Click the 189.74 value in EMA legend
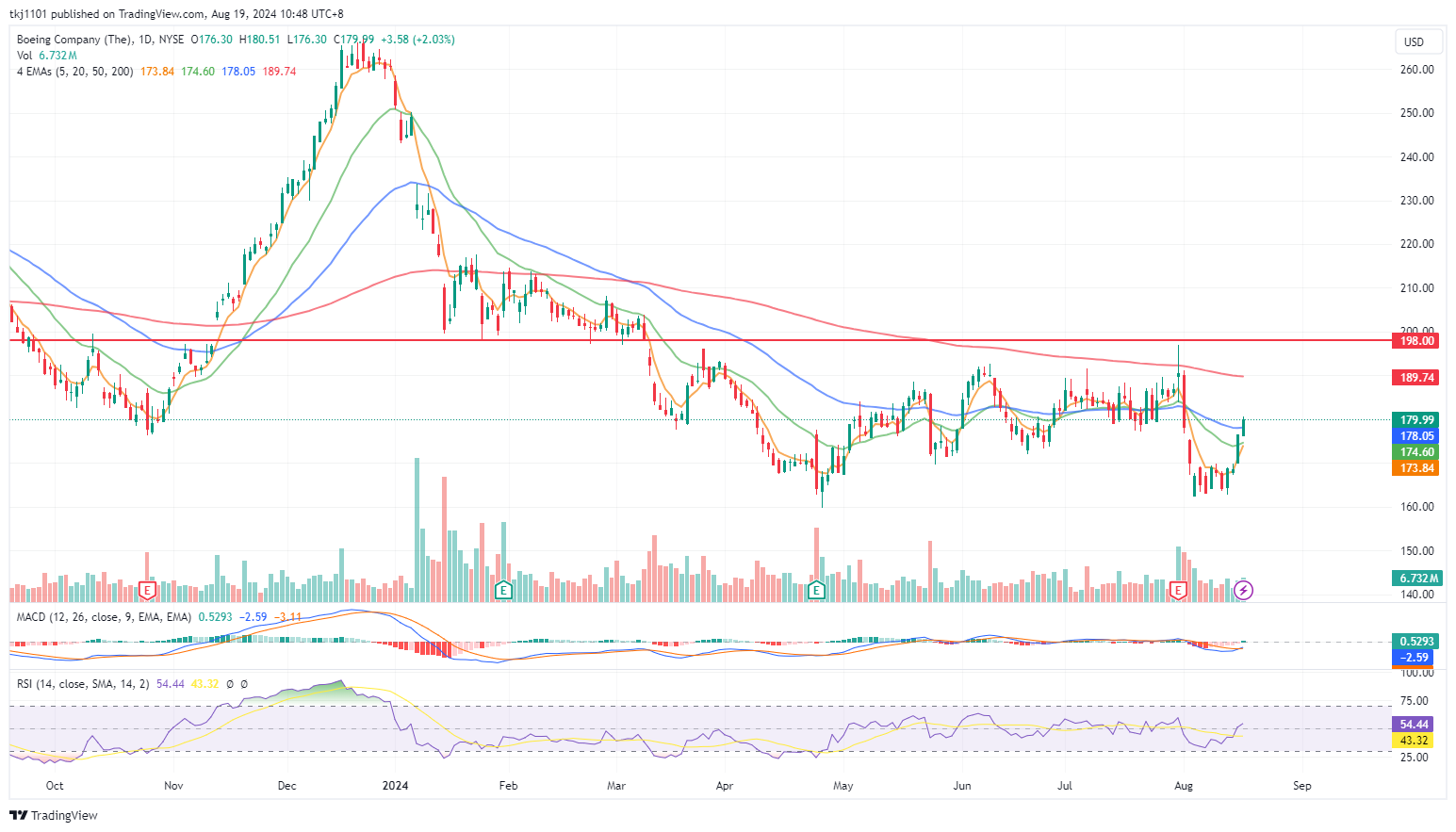This screenshot has height=832, width=1456. (x=279, y=72)
